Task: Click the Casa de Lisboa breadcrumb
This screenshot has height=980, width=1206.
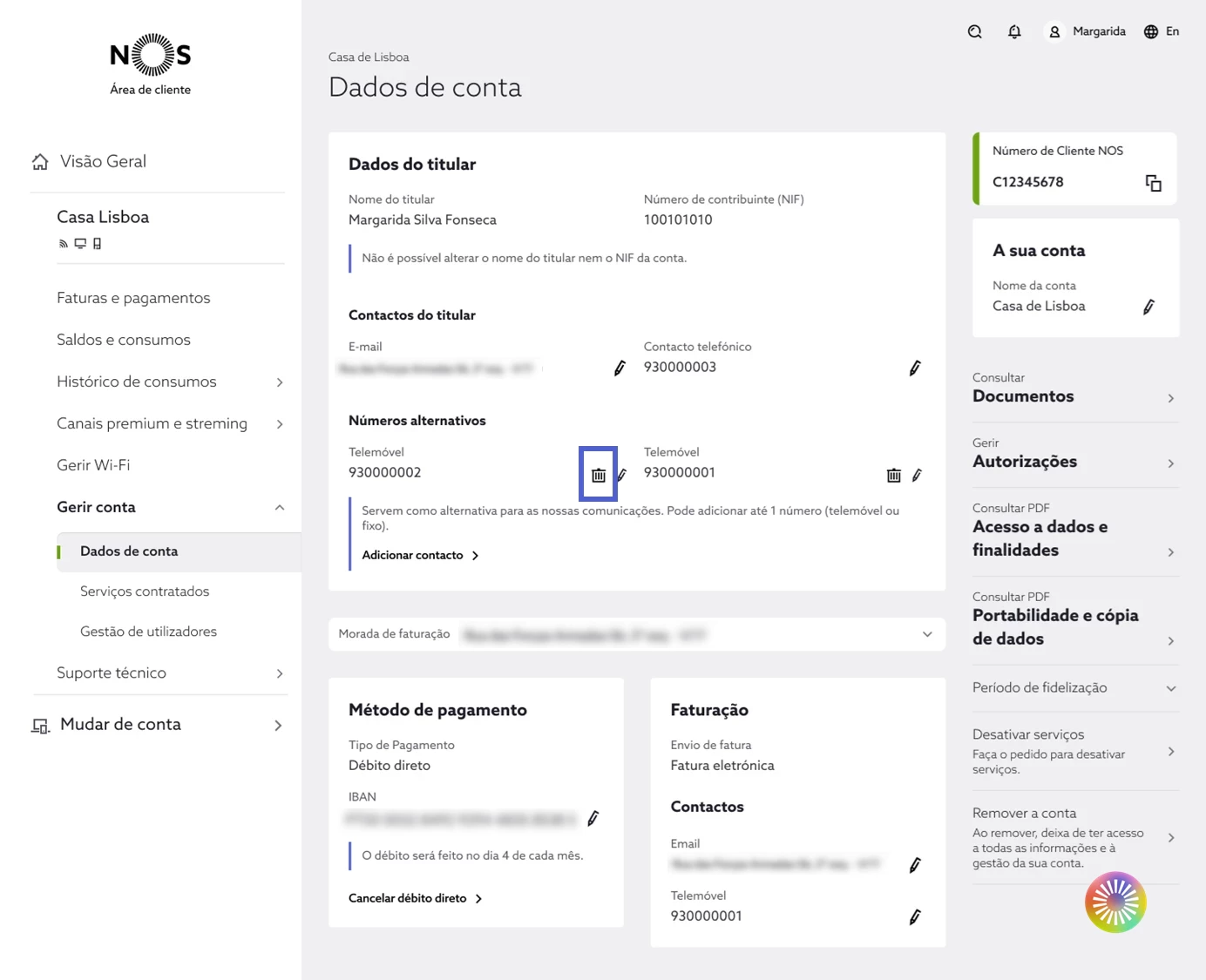Action: (369, 57)
